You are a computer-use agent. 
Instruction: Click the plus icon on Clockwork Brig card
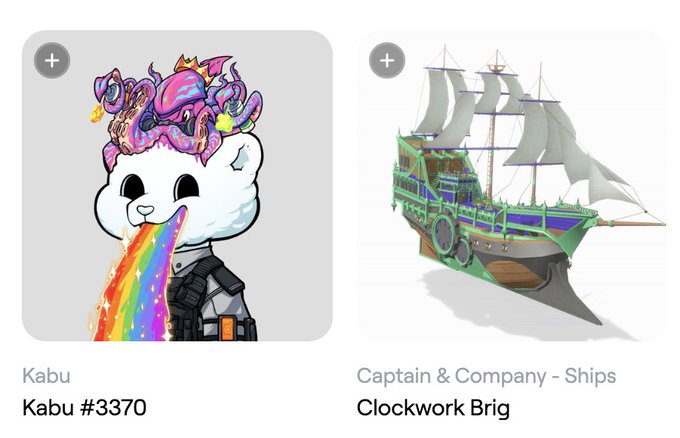[x=387, y=60]
